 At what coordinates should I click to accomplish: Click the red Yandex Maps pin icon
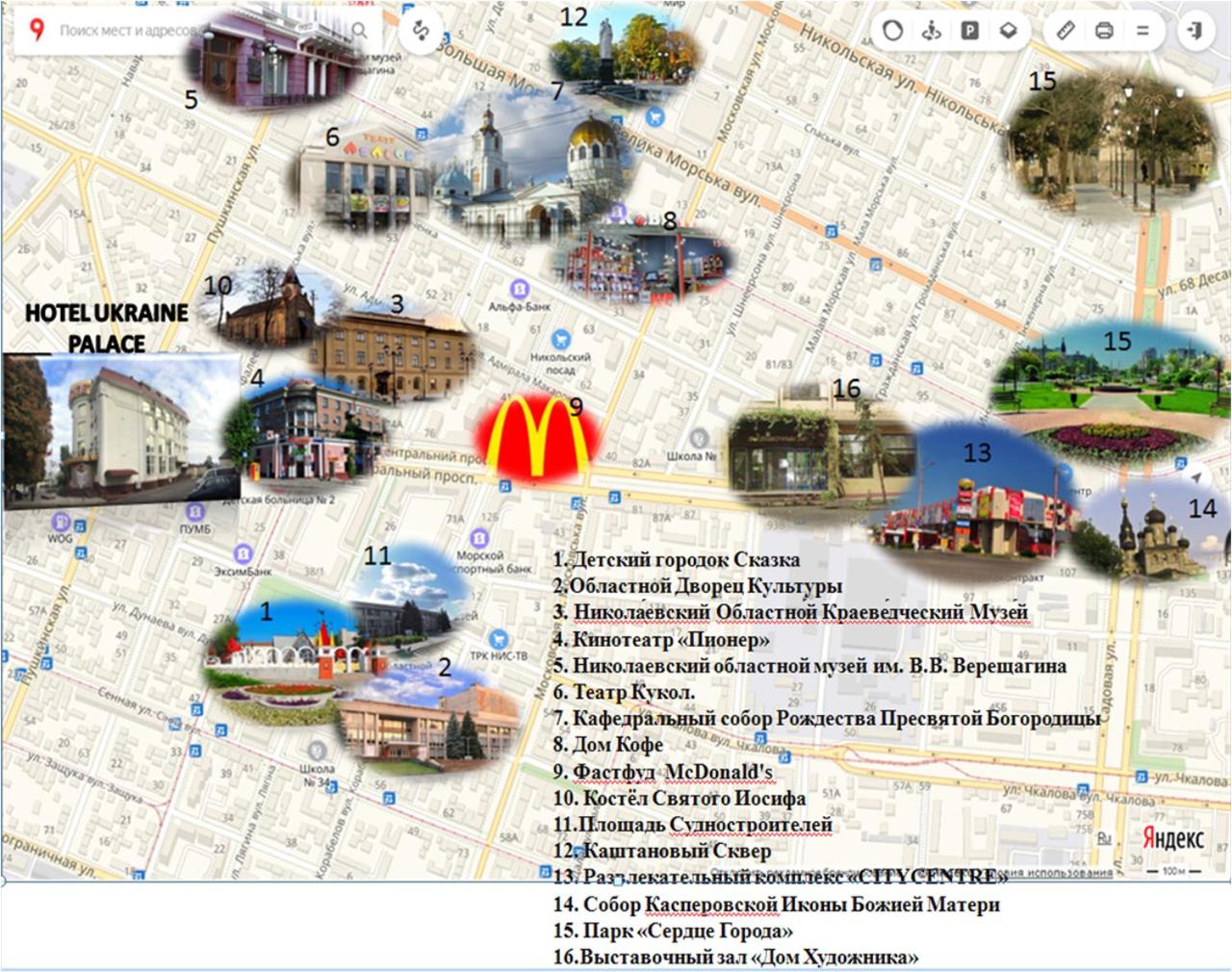click(x=37, y=31)
